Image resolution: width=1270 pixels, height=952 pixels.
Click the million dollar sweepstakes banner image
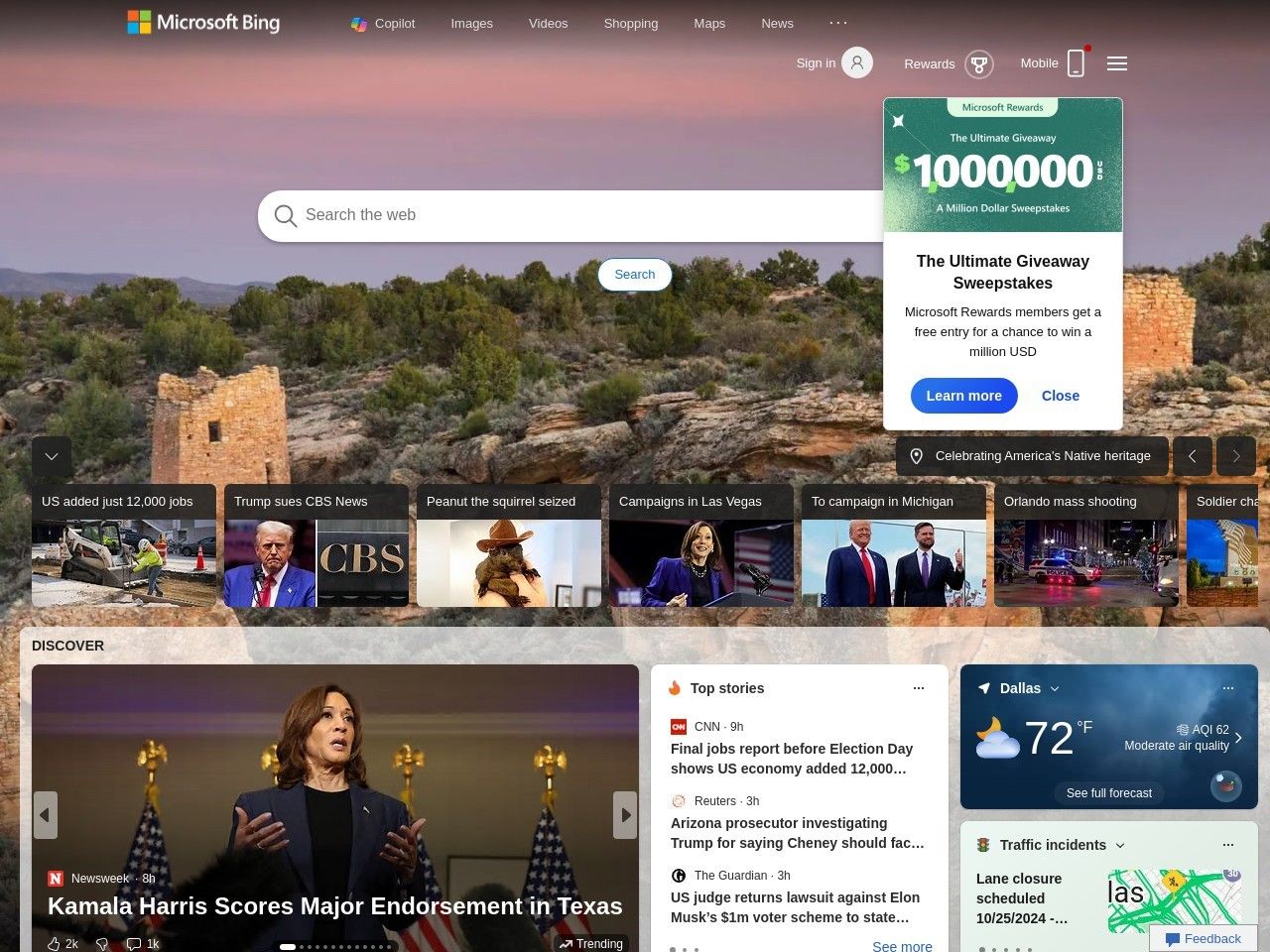1003,166
